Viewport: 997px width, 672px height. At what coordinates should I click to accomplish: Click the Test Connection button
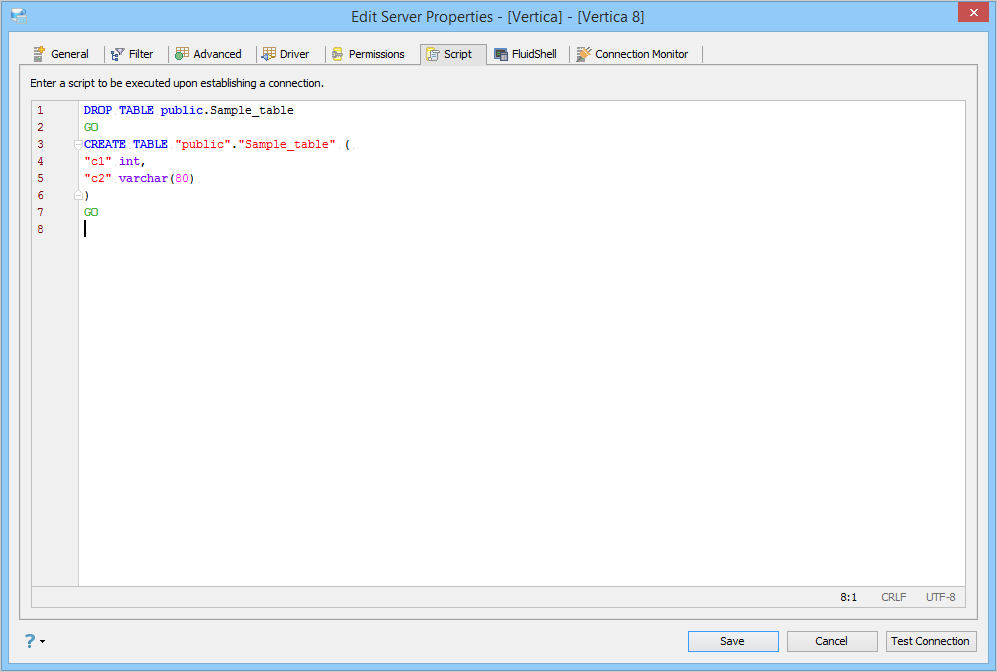pos(931,641)
